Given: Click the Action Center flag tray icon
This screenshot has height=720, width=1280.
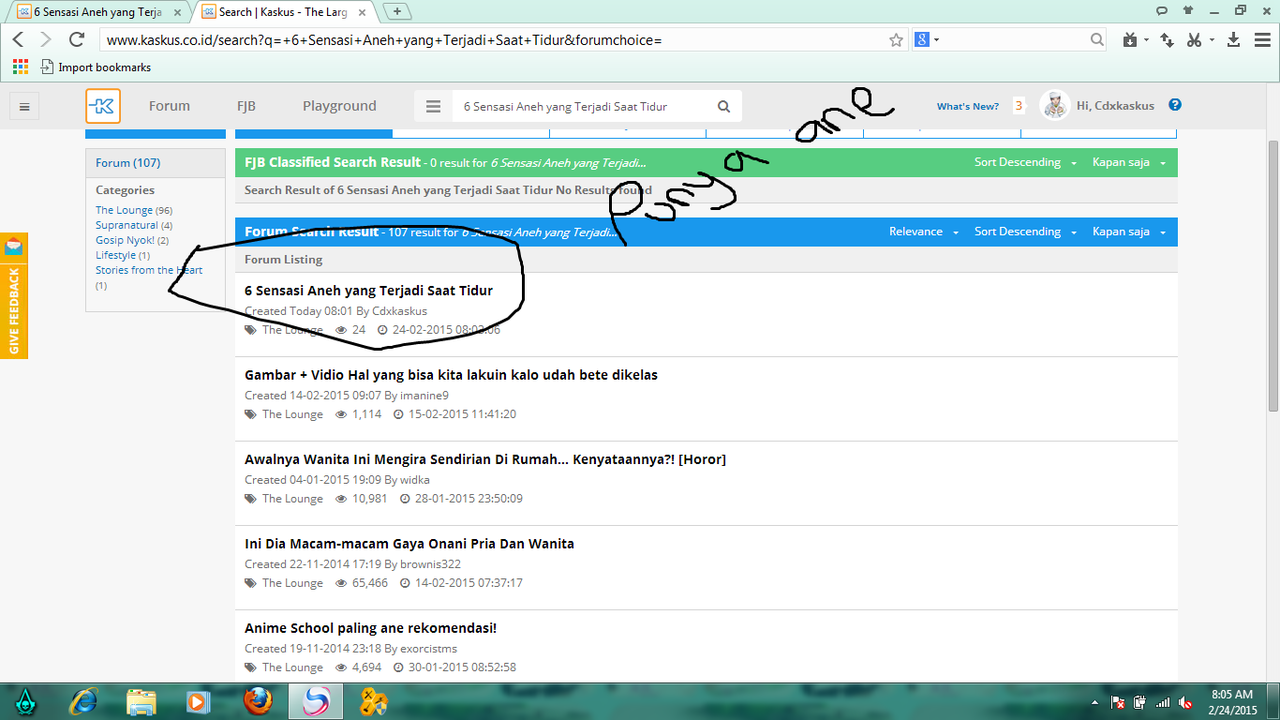Looking at the screenshot, I should 1118,703.
